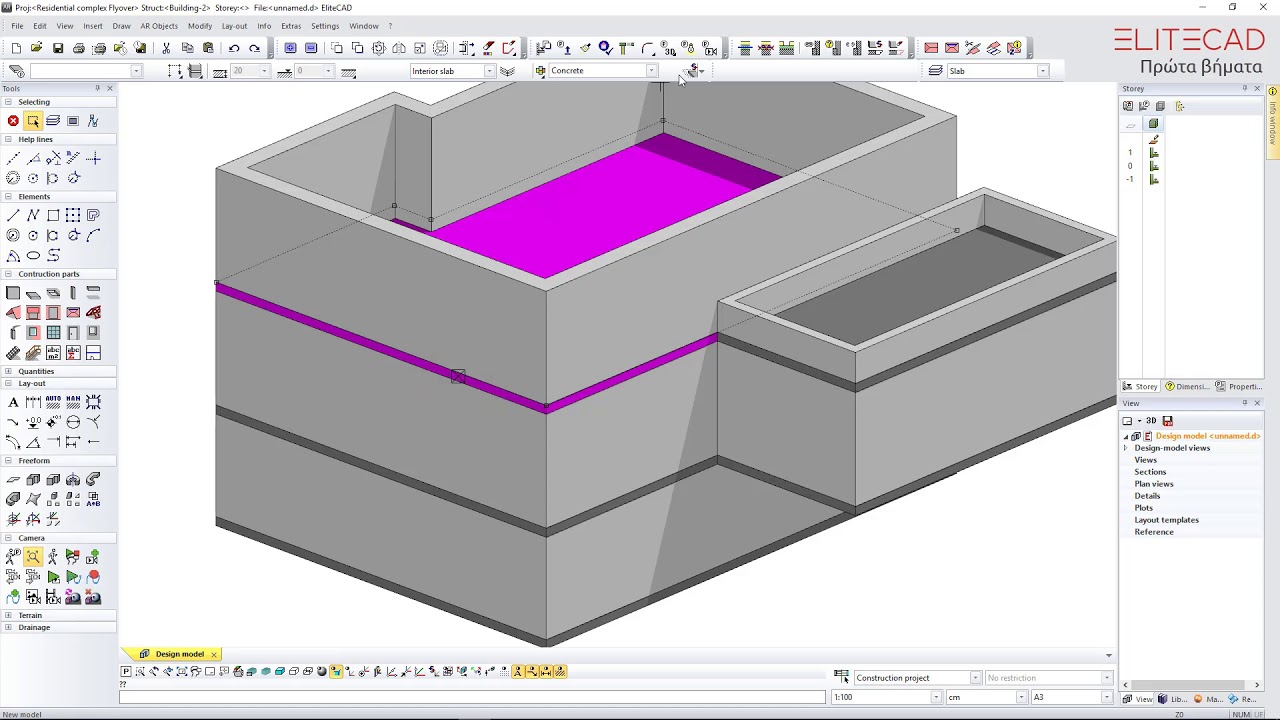Expand the Drainage section

(x=9, y=627)
